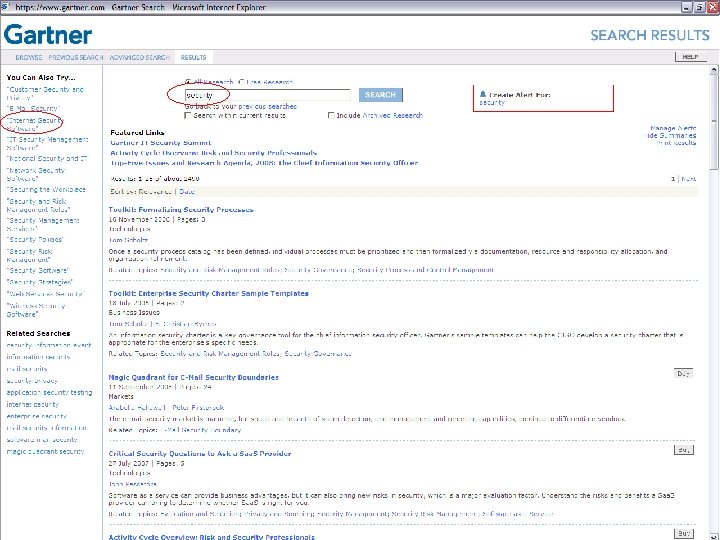Try the IT Security Management Software suggestion
This screenshot has width=720, height=540.
tap(47, 143)
